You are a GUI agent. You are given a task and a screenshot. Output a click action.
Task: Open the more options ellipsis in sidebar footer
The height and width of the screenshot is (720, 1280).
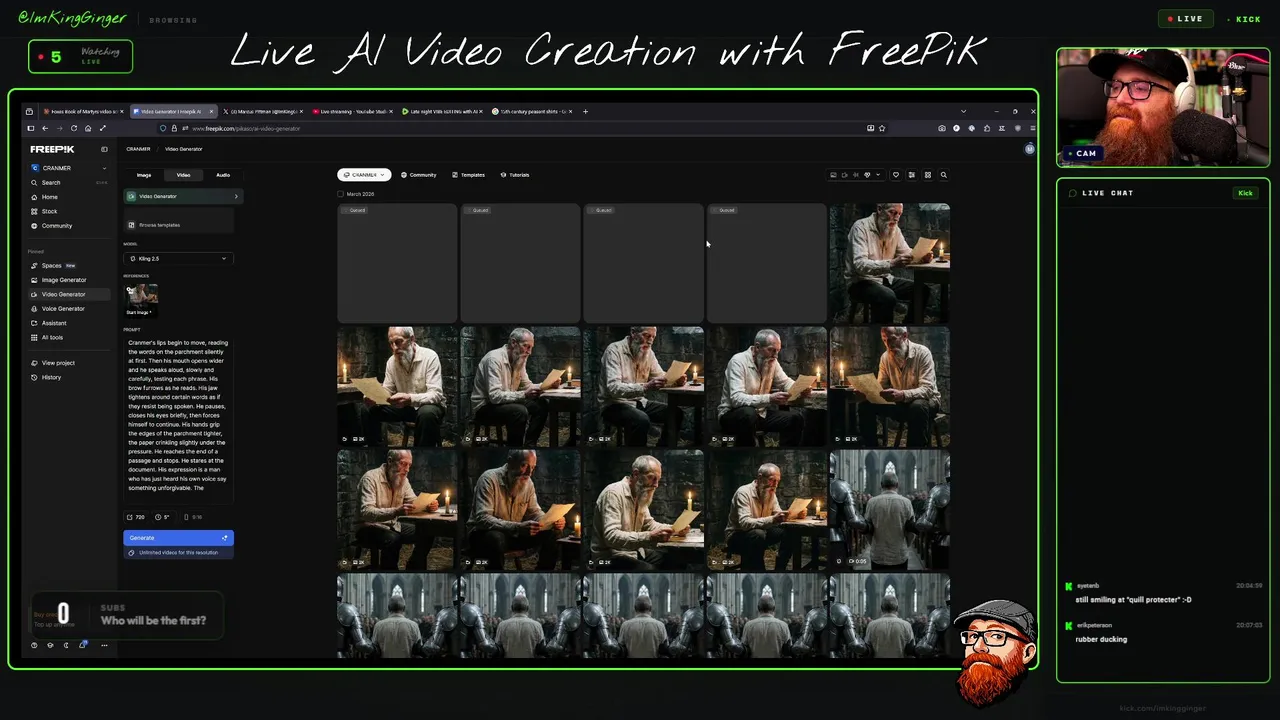104,645
